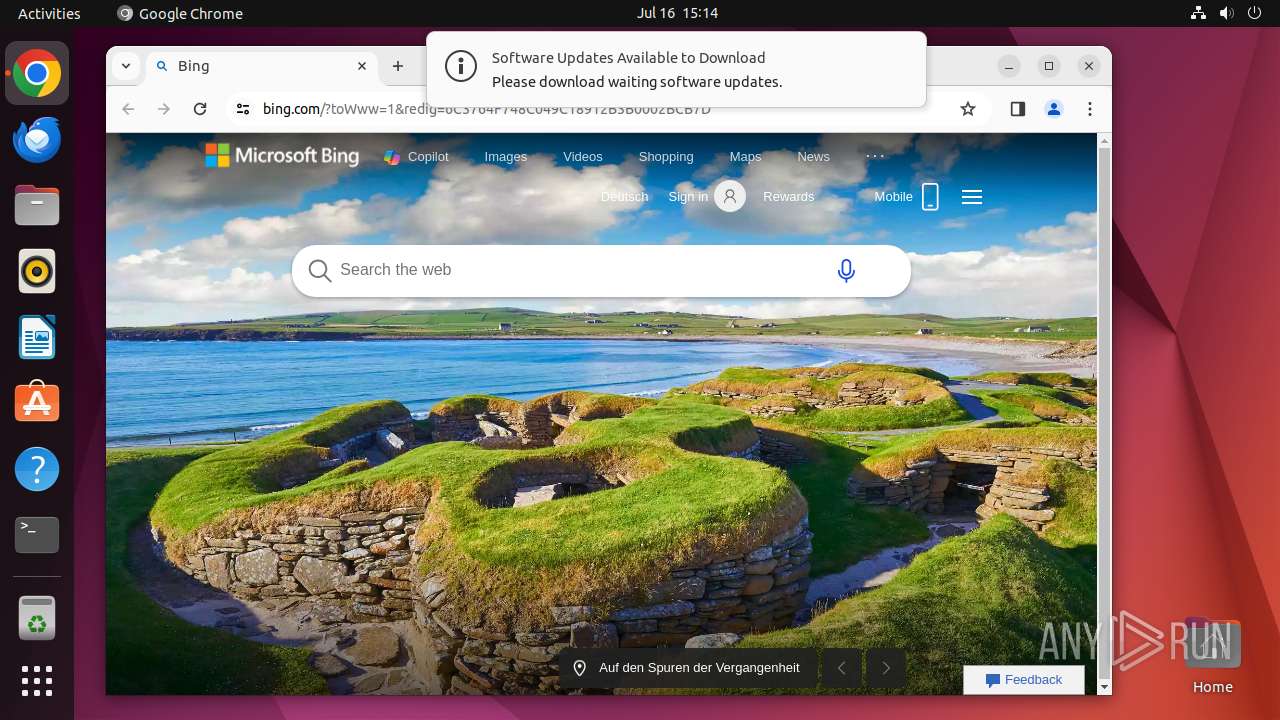Image resolution: width=1280 pixels, height=720 pixels.
Task: Open the Files manager in dock
Action: click(37, 205)
